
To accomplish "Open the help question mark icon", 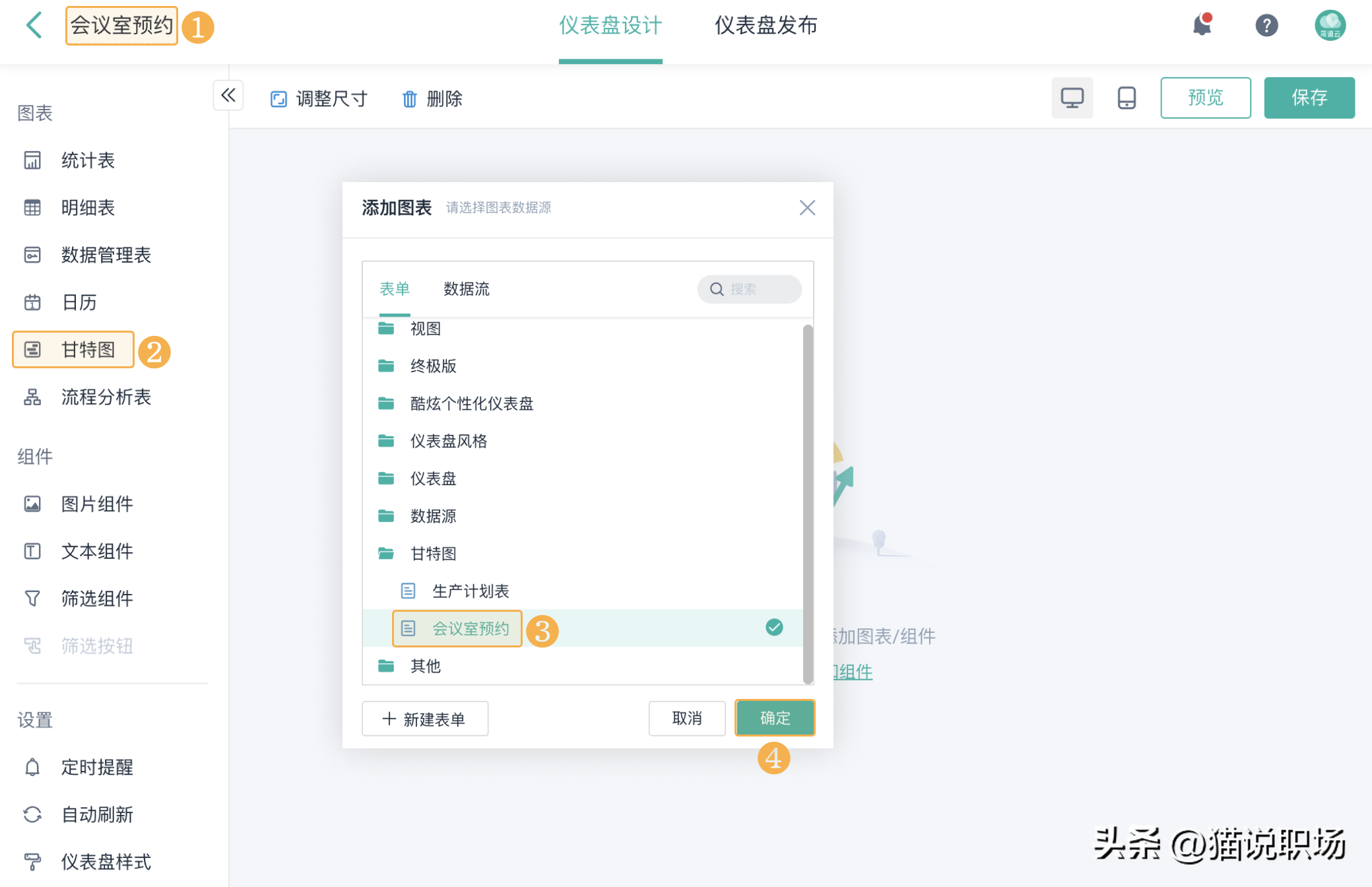I will click(1266, 25).
